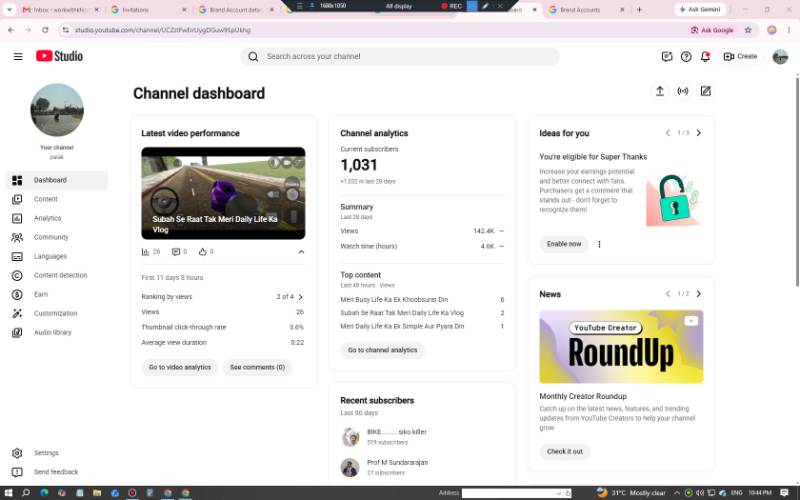Show previous Ideas for you card
The height and width of the screenshot is (500, 800).
(x=668, y=133)
